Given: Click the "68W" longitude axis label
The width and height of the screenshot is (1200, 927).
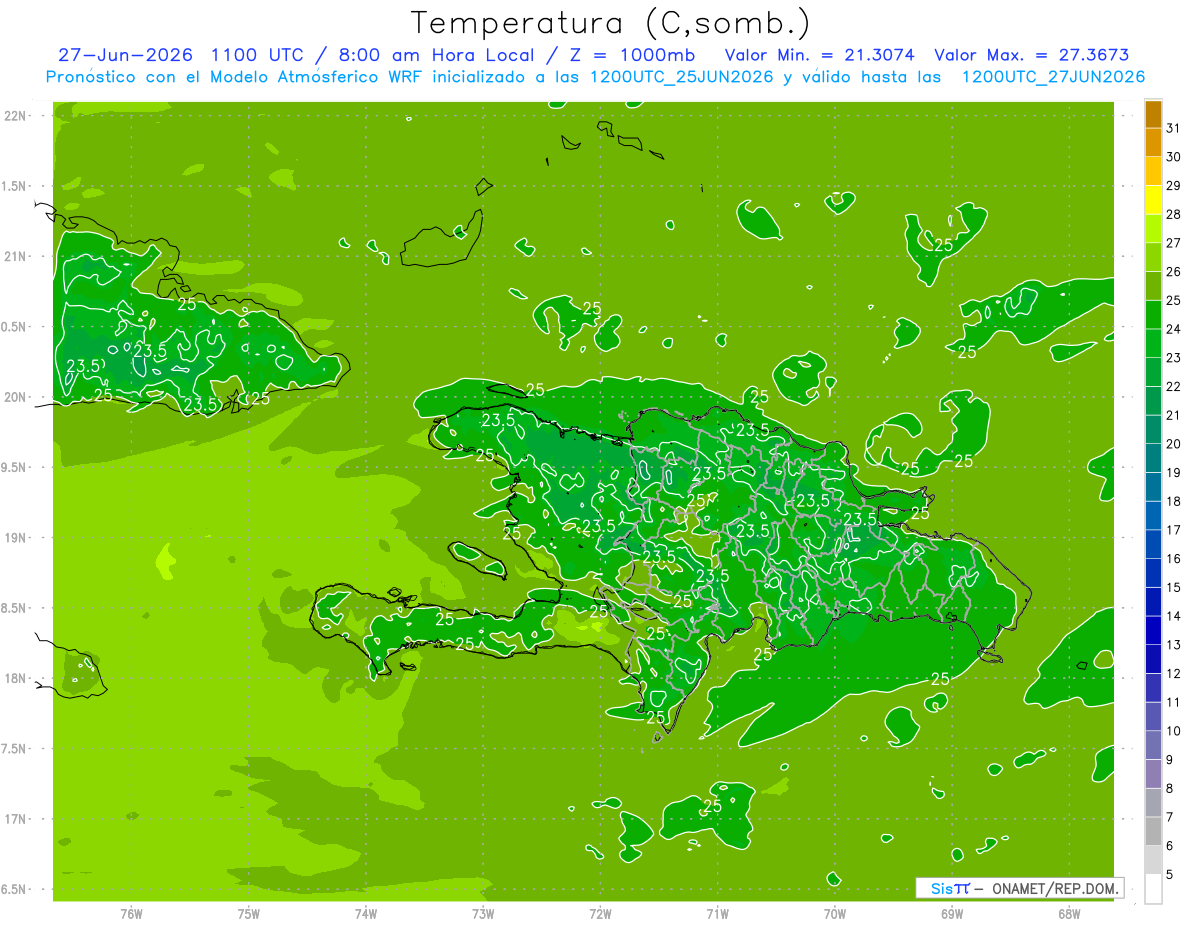Looking at the screenshot, I should [x=1068, y=914].
